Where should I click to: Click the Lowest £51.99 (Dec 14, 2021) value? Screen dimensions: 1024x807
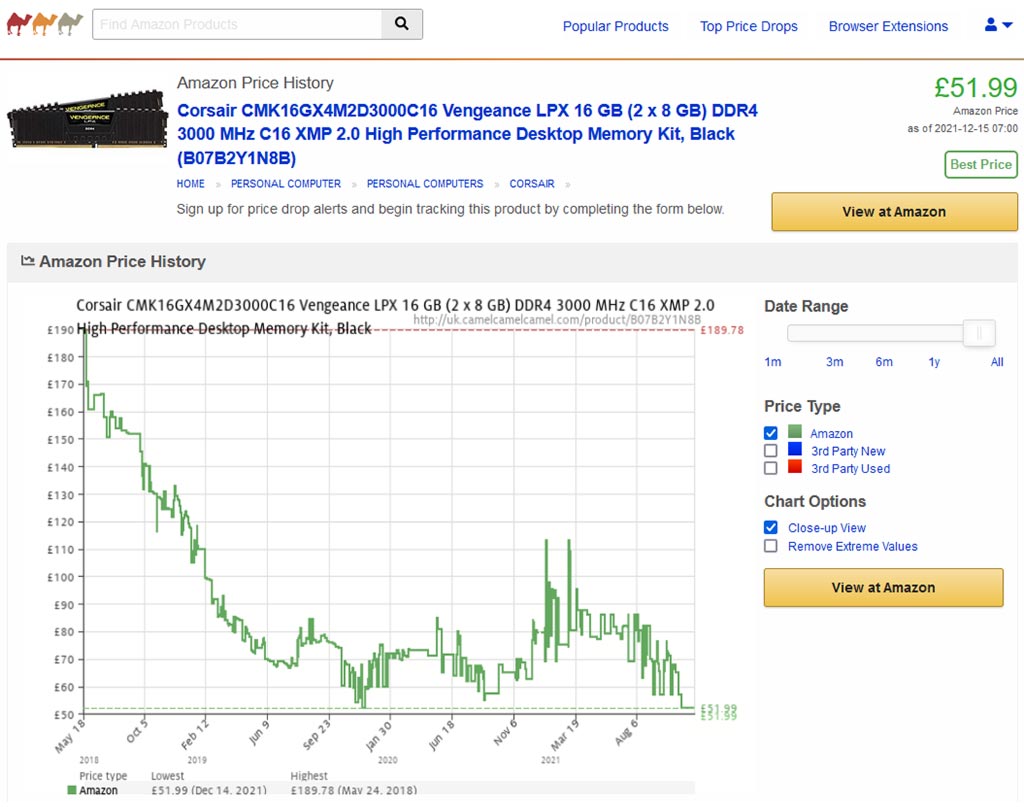coord(208,790)
